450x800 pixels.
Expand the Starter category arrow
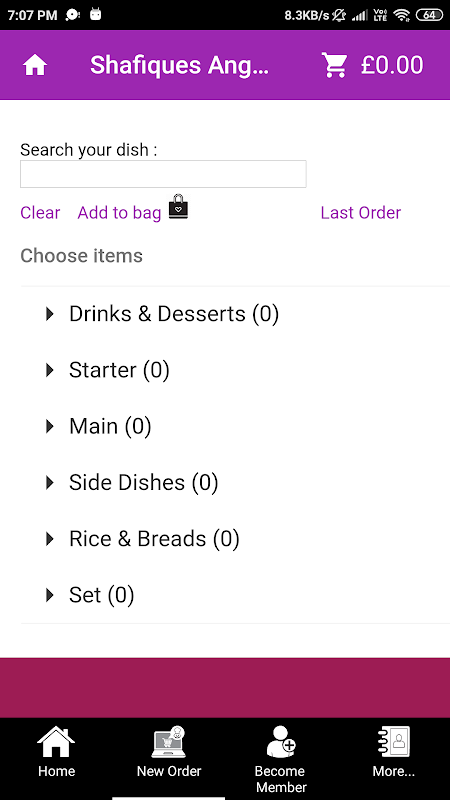[49, 370]
